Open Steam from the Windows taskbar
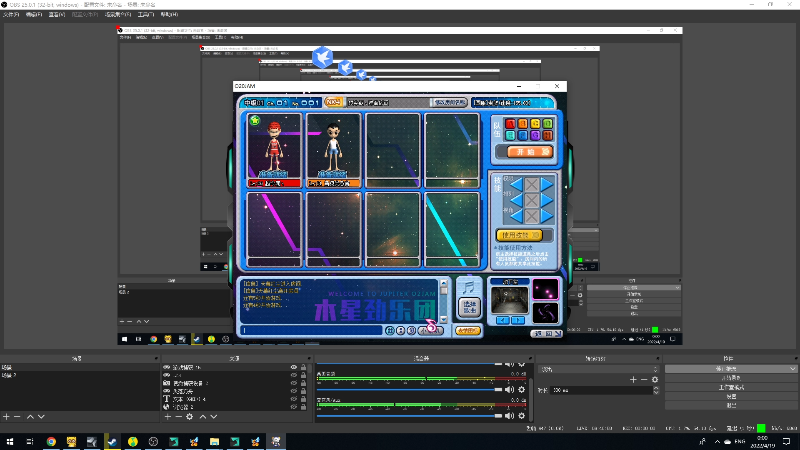800x450 pixels. pyautogui.click(x=112, y=441)
